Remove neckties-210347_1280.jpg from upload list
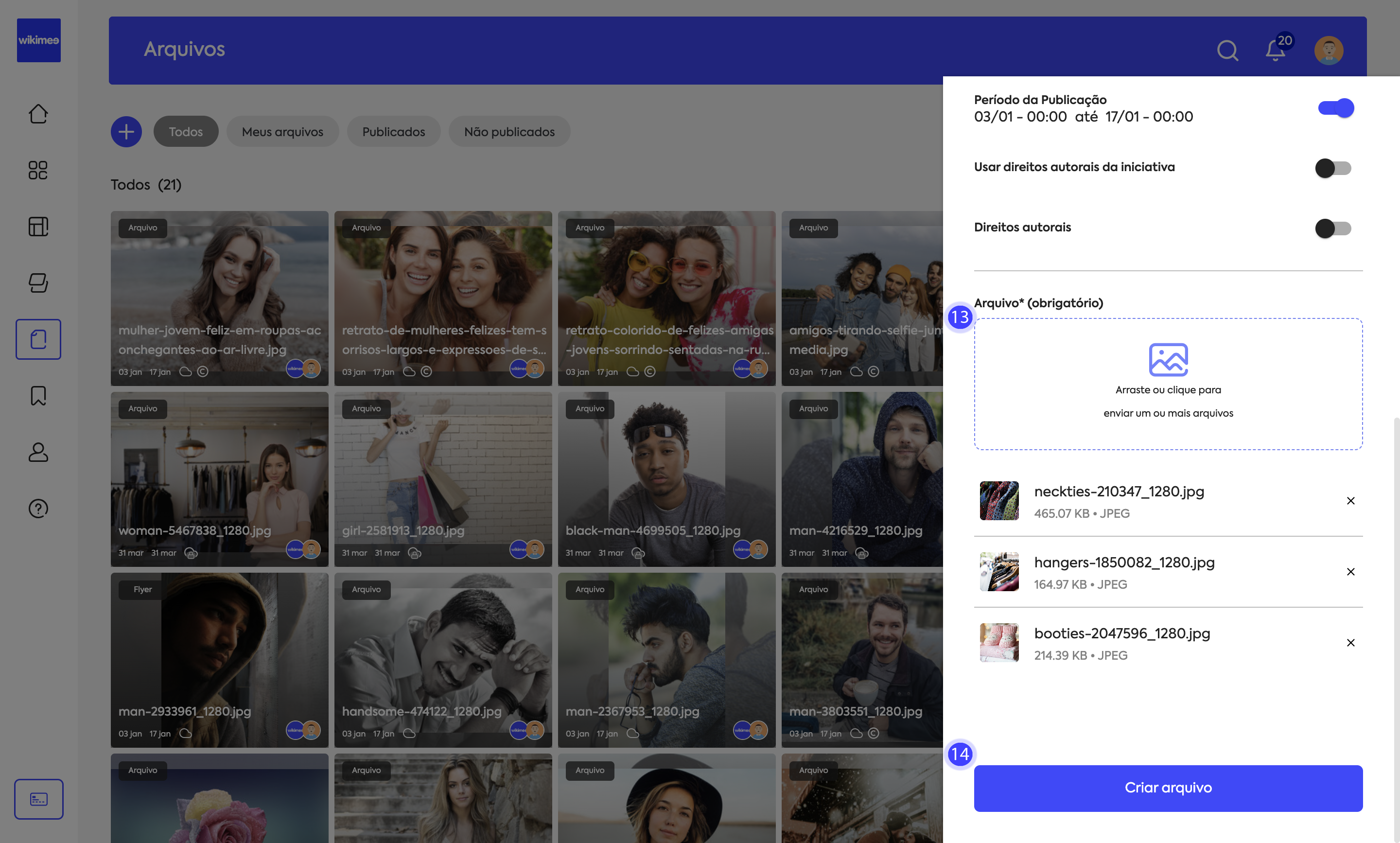The height and width of the screenshot is (843, 1400). click(x=1350, y=500)
